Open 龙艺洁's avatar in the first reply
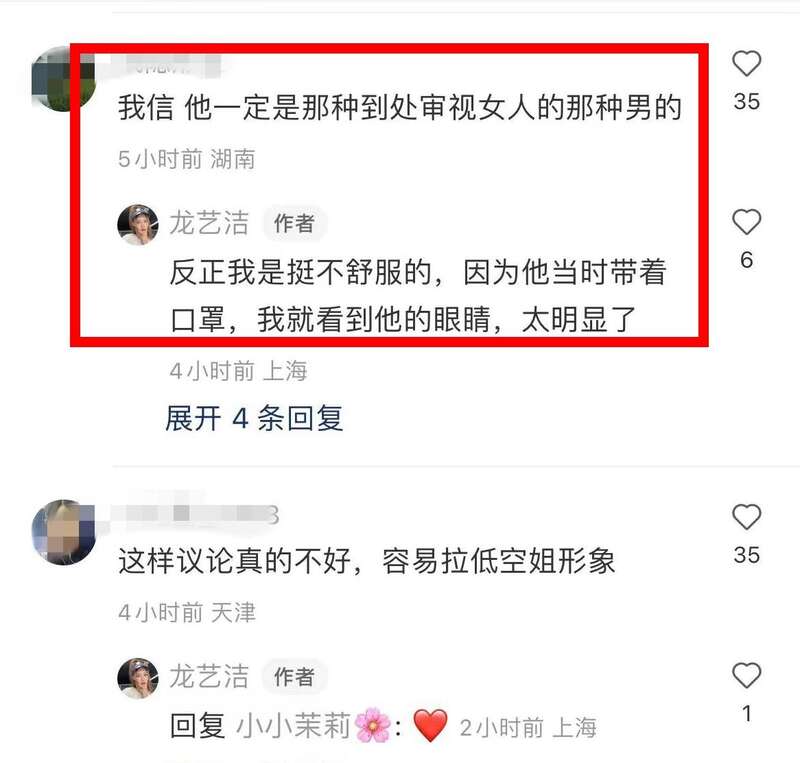Screen dimensions: 800x763 (138, 225)
